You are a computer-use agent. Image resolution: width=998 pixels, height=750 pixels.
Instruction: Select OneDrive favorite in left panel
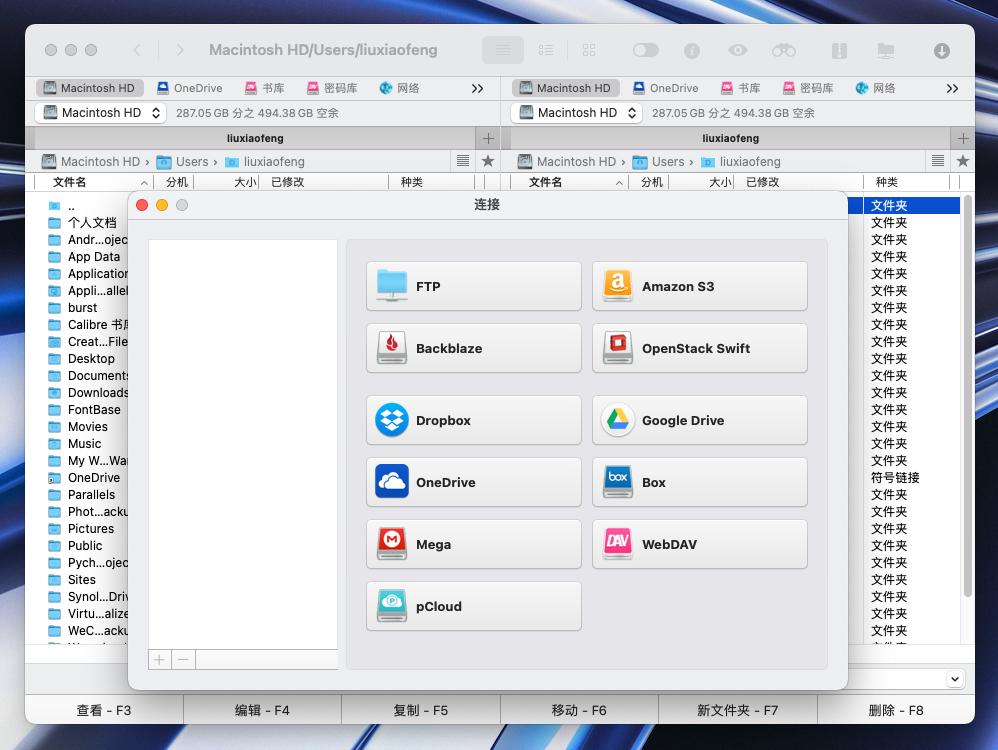[190, 88]
